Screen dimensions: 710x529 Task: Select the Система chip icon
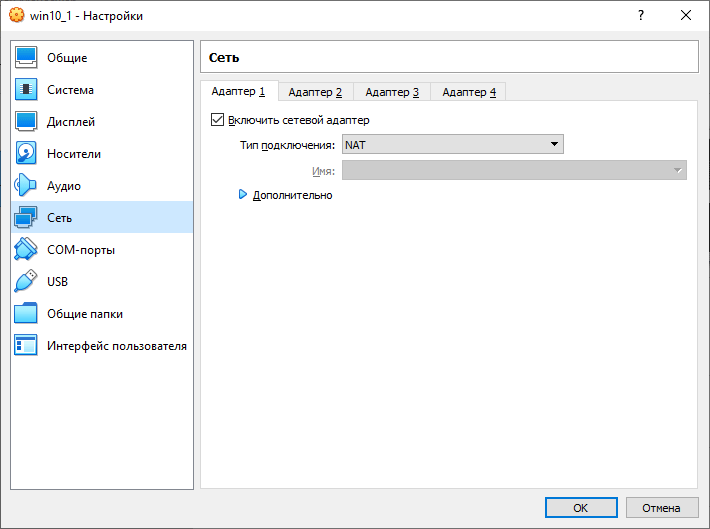click(26, 89)
